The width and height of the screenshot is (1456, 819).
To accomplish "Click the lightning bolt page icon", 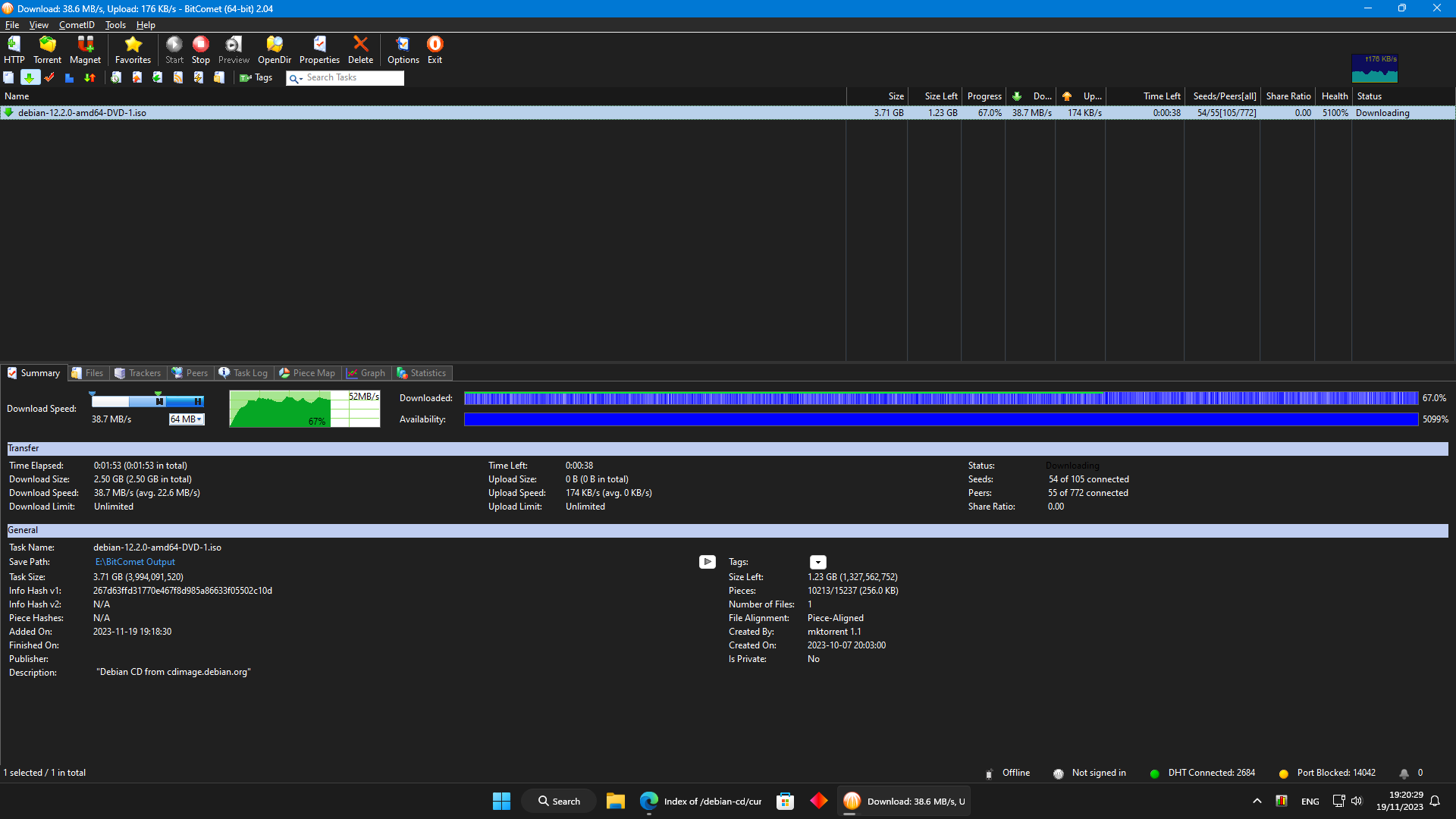I will [198, 77].
